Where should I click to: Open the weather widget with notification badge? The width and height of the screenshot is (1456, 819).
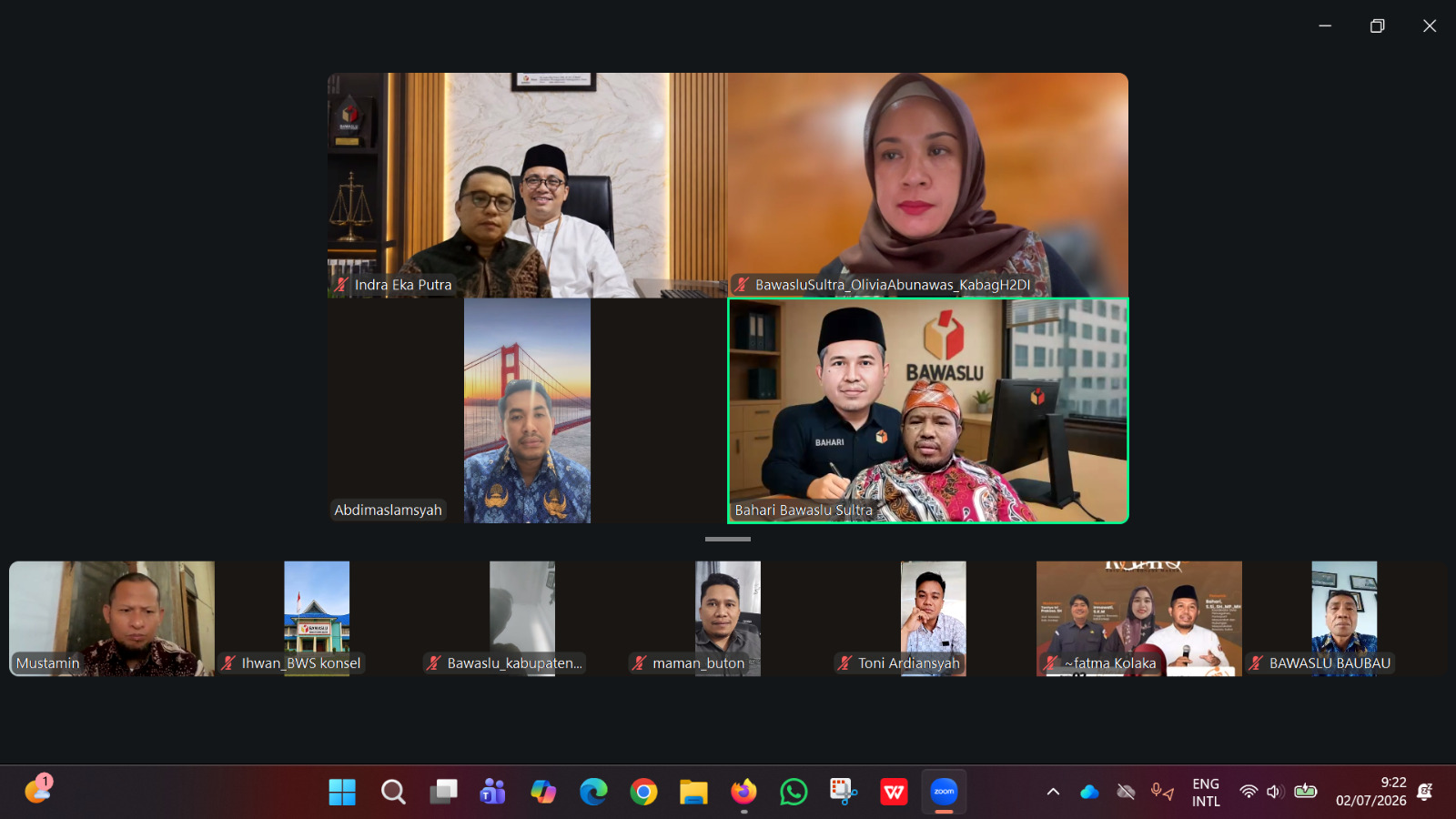[x=38, y=789]
